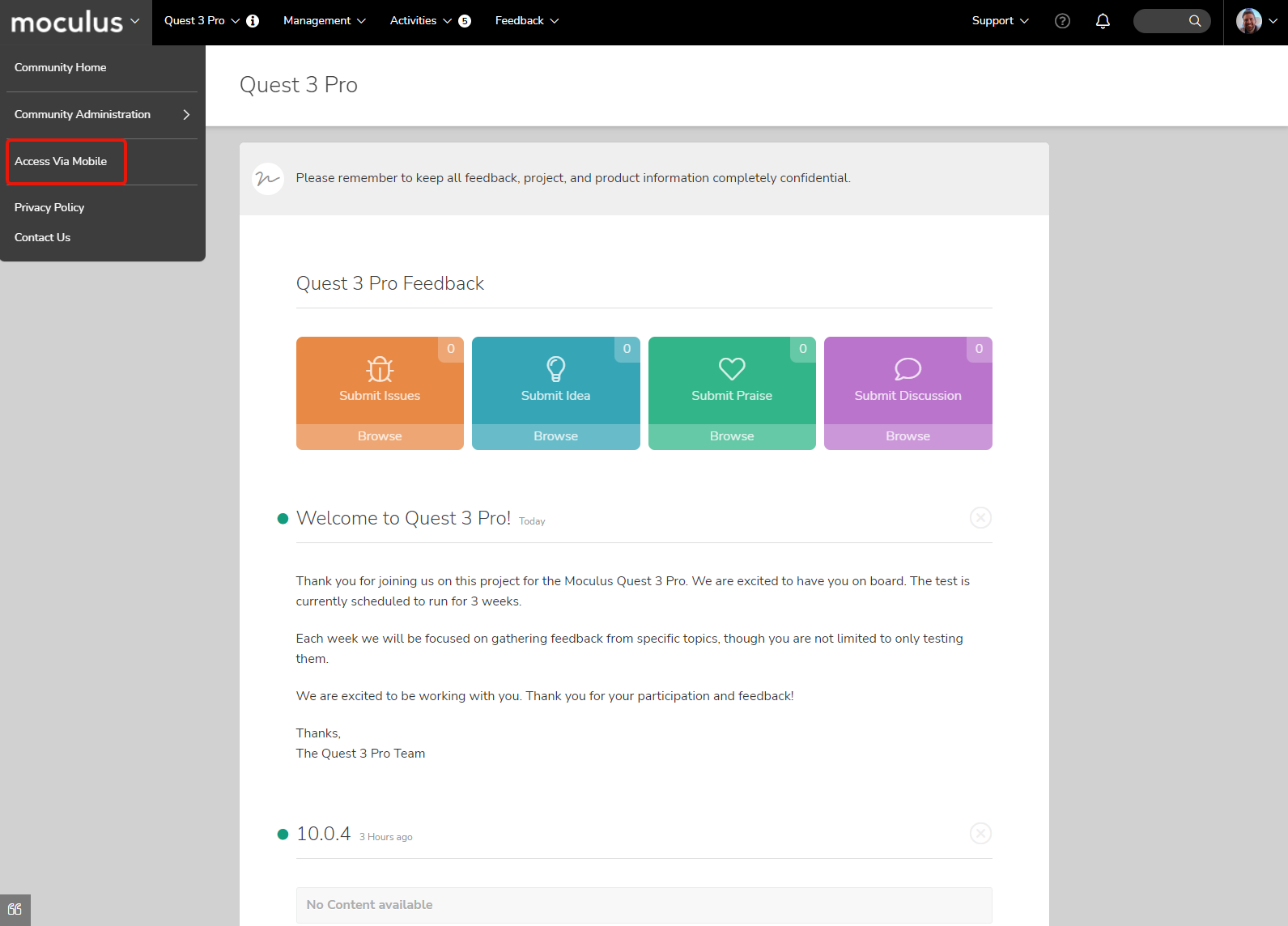
Task: Open the user profile avatar menu
Action: (1256, 21)
